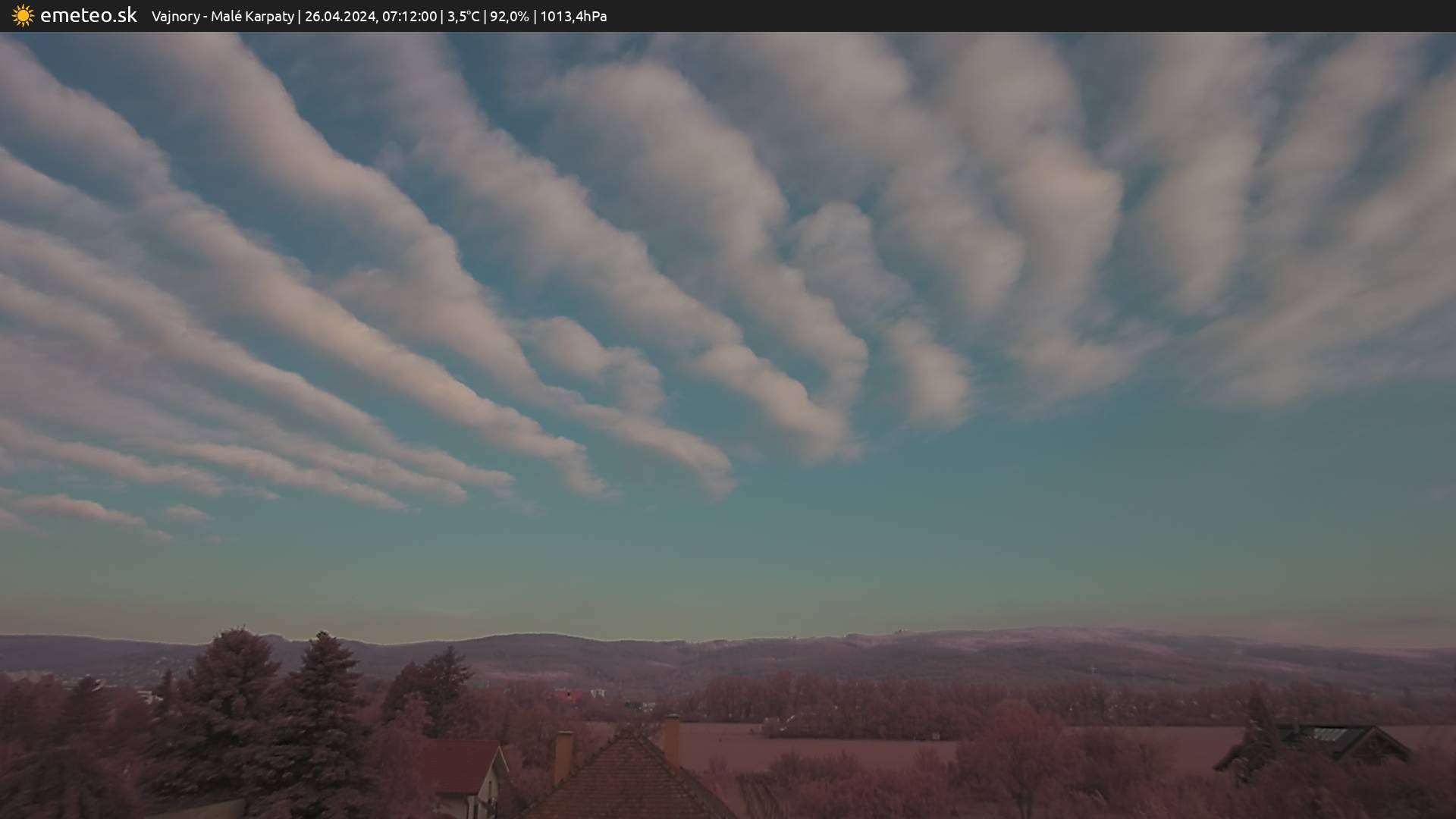
Task: Click the 1013,4hPa pressure reading
Action: coord(573,17)
